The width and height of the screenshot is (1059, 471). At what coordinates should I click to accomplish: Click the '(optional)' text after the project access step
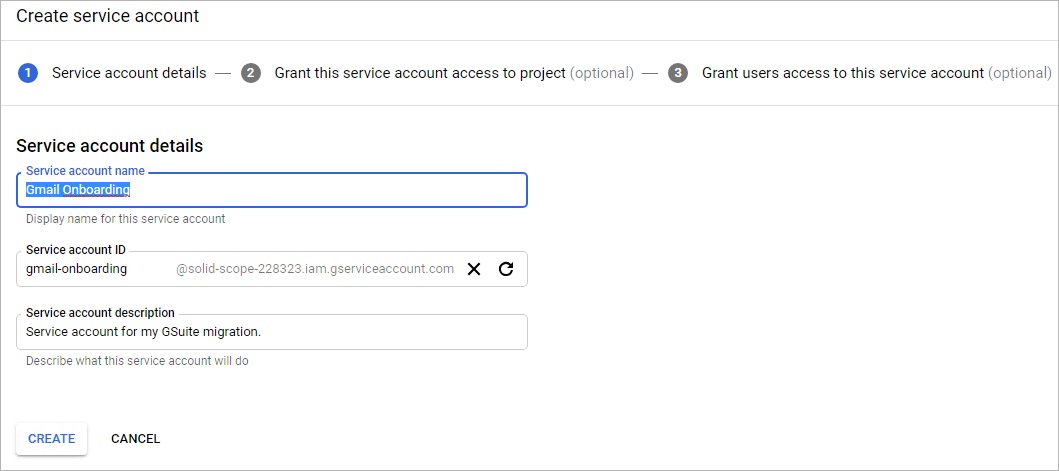pos(602,73)
